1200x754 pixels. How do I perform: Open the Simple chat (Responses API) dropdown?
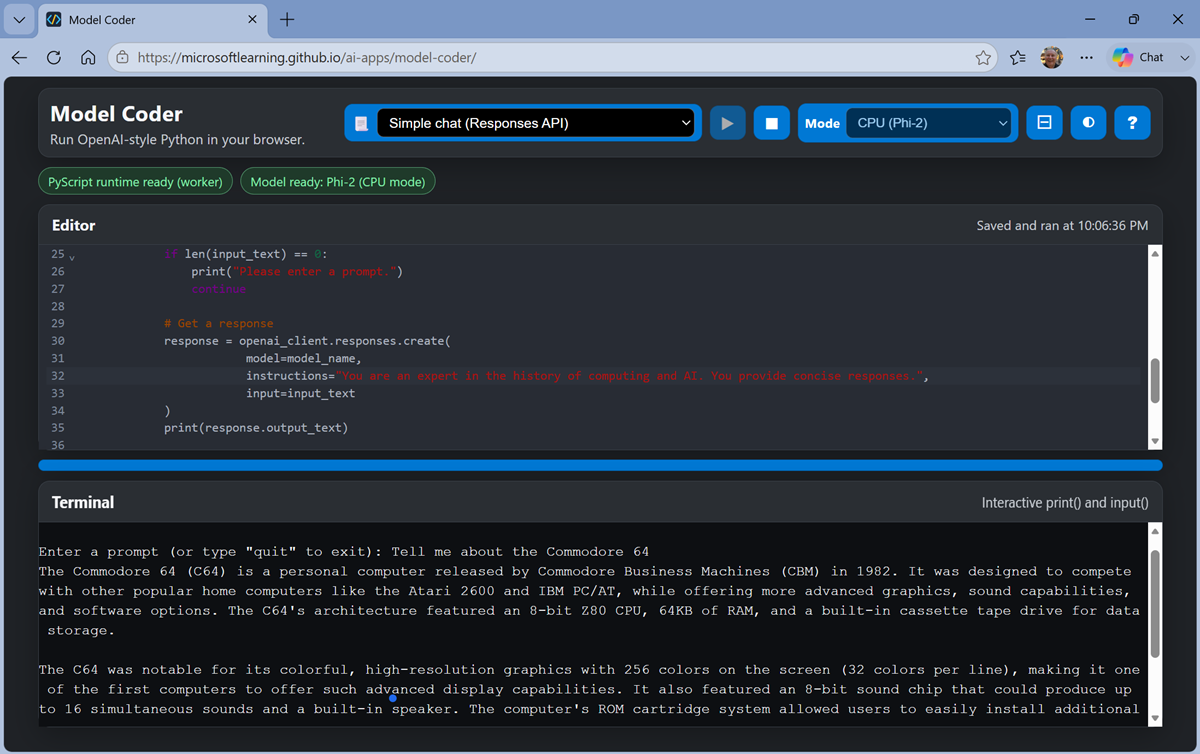click(536, 123)
